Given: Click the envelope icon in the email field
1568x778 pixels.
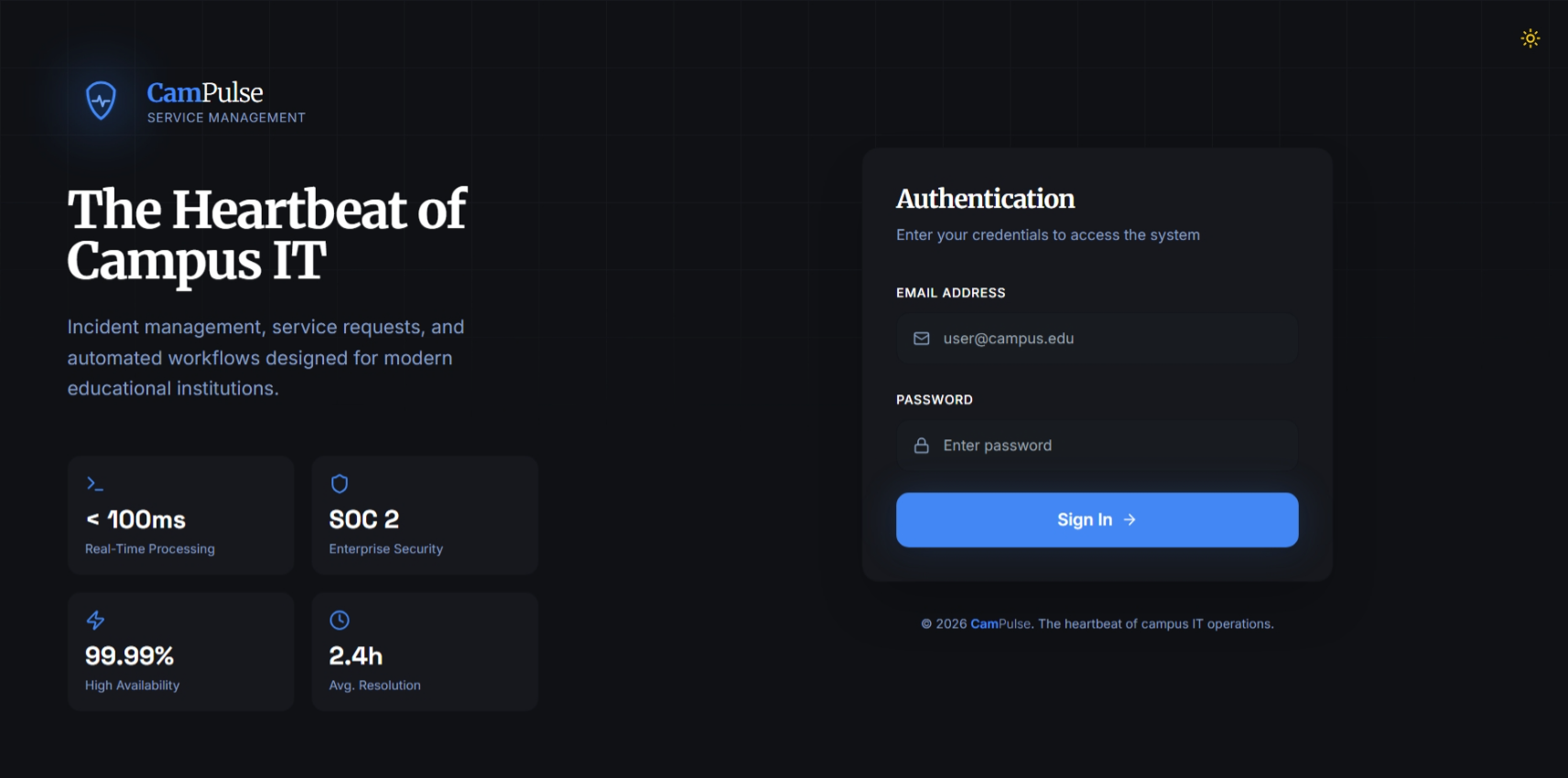Looking at the screenshot, I should tap(922, 339).
